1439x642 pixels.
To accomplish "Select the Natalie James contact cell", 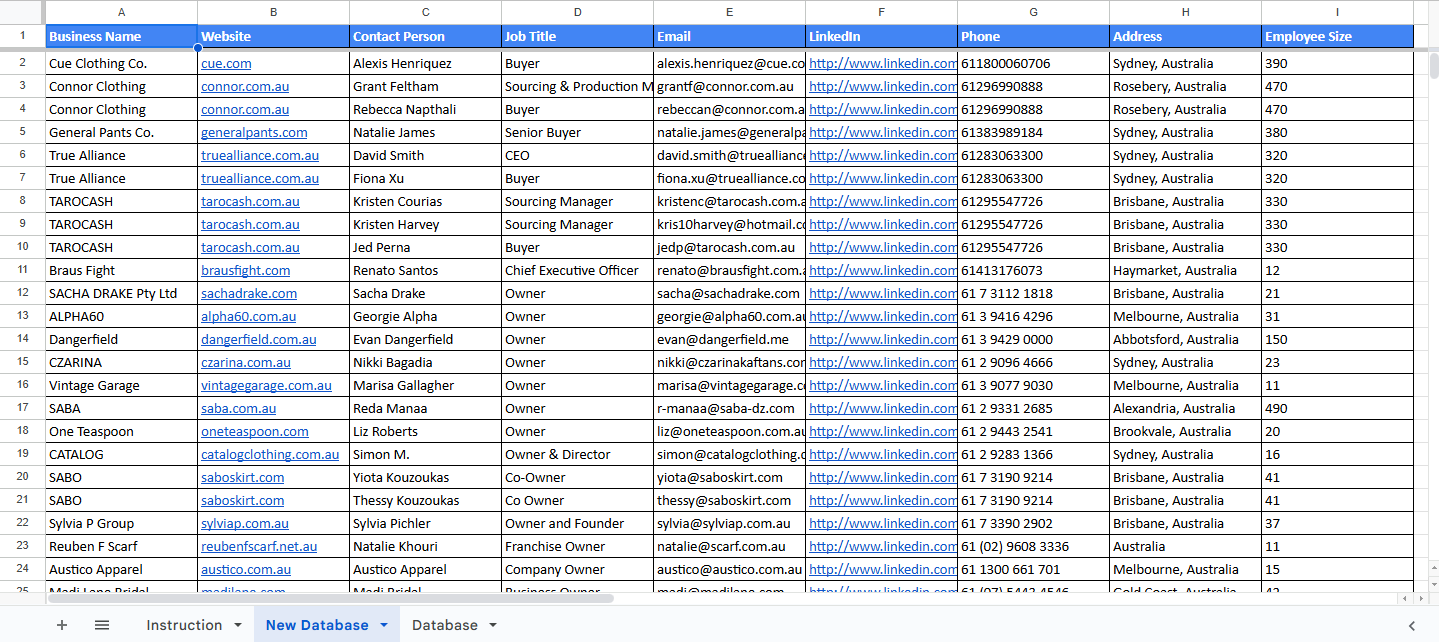I will tap(426, 132).
